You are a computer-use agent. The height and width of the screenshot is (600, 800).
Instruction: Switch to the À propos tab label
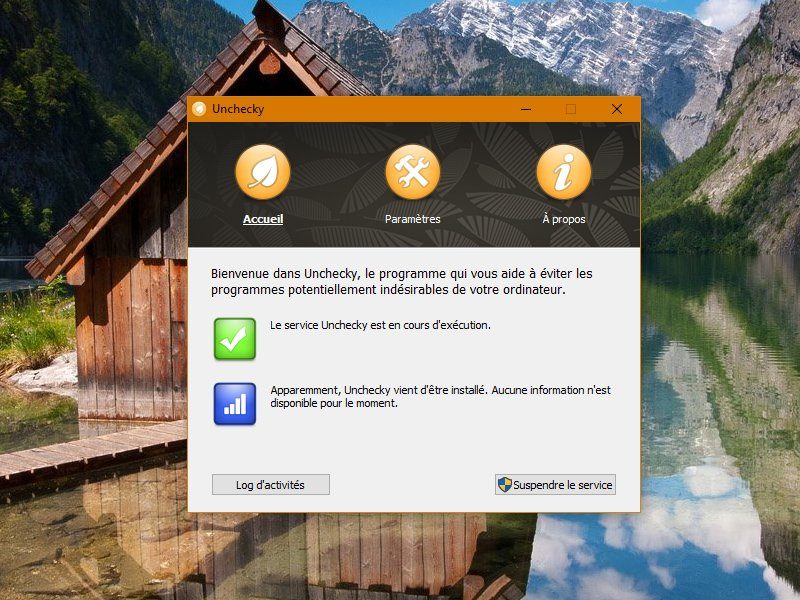[564, 219]
